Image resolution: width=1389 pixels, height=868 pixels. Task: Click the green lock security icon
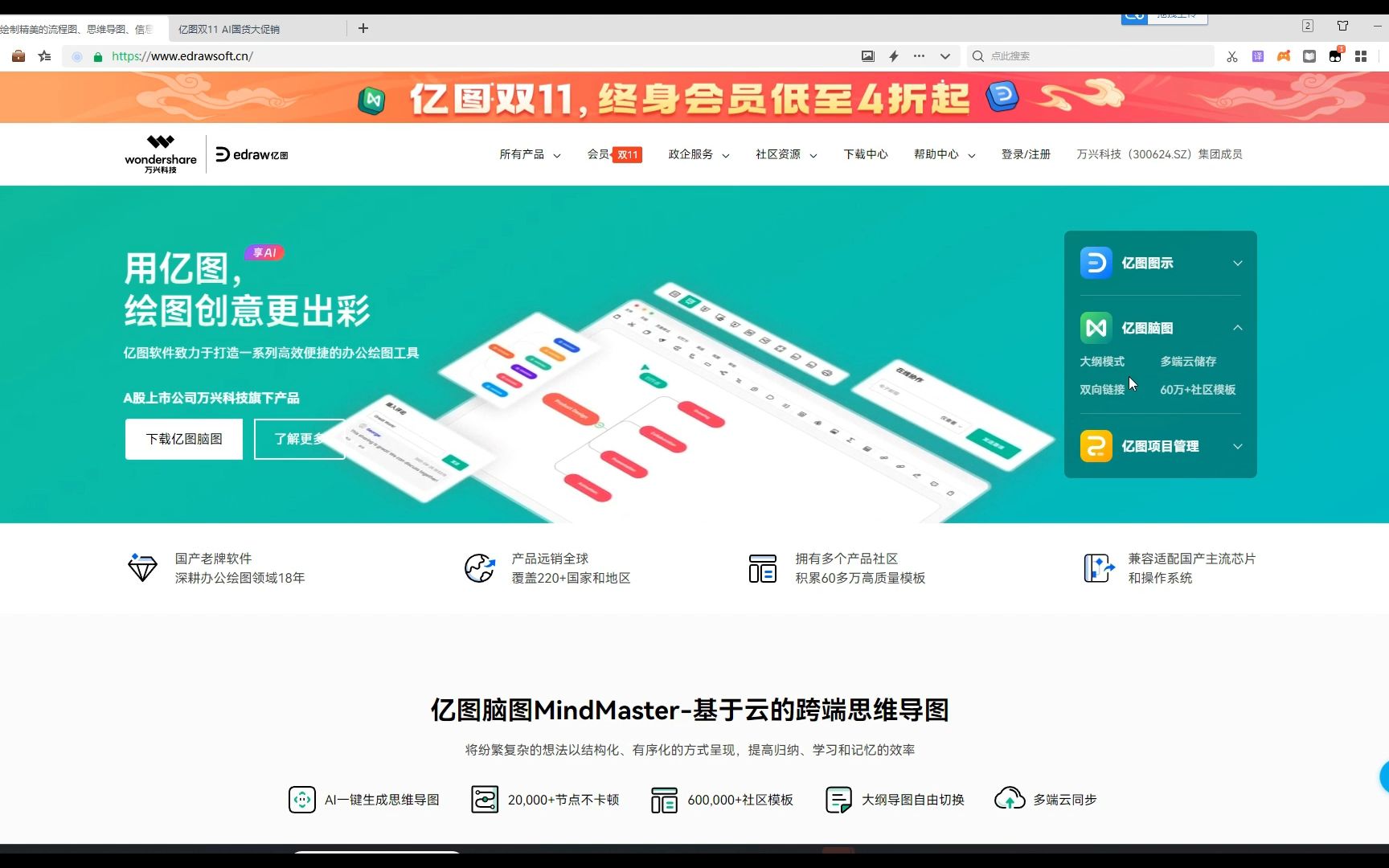coord(98,56)
